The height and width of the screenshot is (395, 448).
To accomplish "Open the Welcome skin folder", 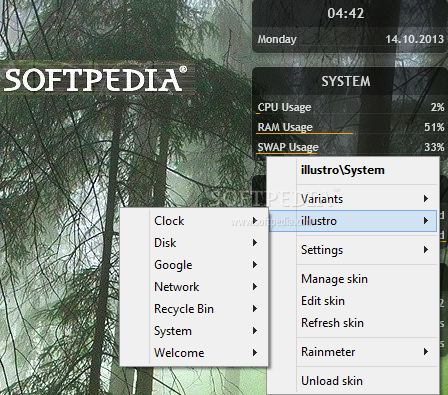I will click(194, 353).
